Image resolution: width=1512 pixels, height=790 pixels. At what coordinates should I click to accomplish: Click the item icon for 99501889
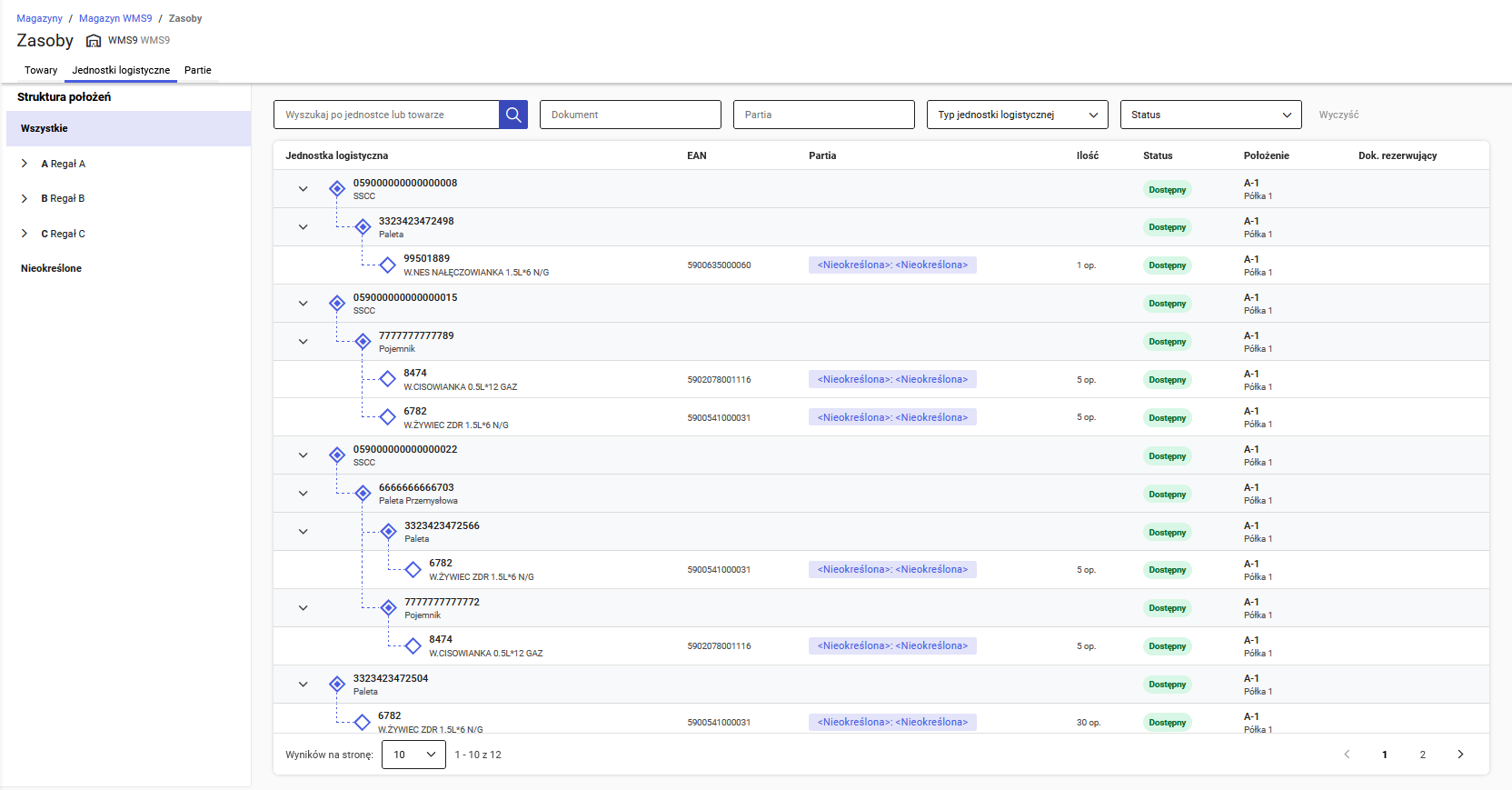pyautogui.click(x=388, y=265)
